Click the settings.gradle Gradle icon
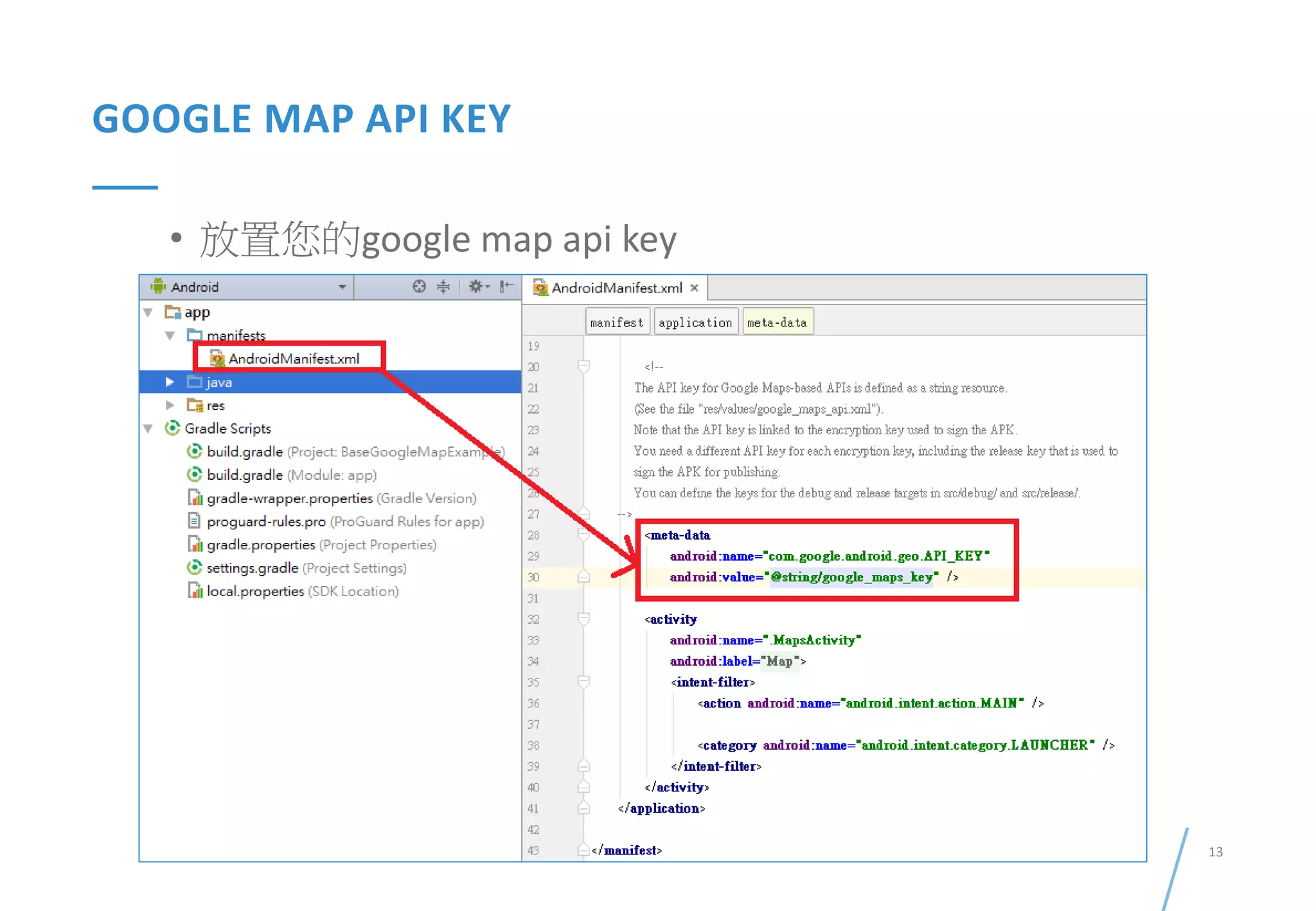The height and width of the screenshot is (911, 1316). point(195,567)
